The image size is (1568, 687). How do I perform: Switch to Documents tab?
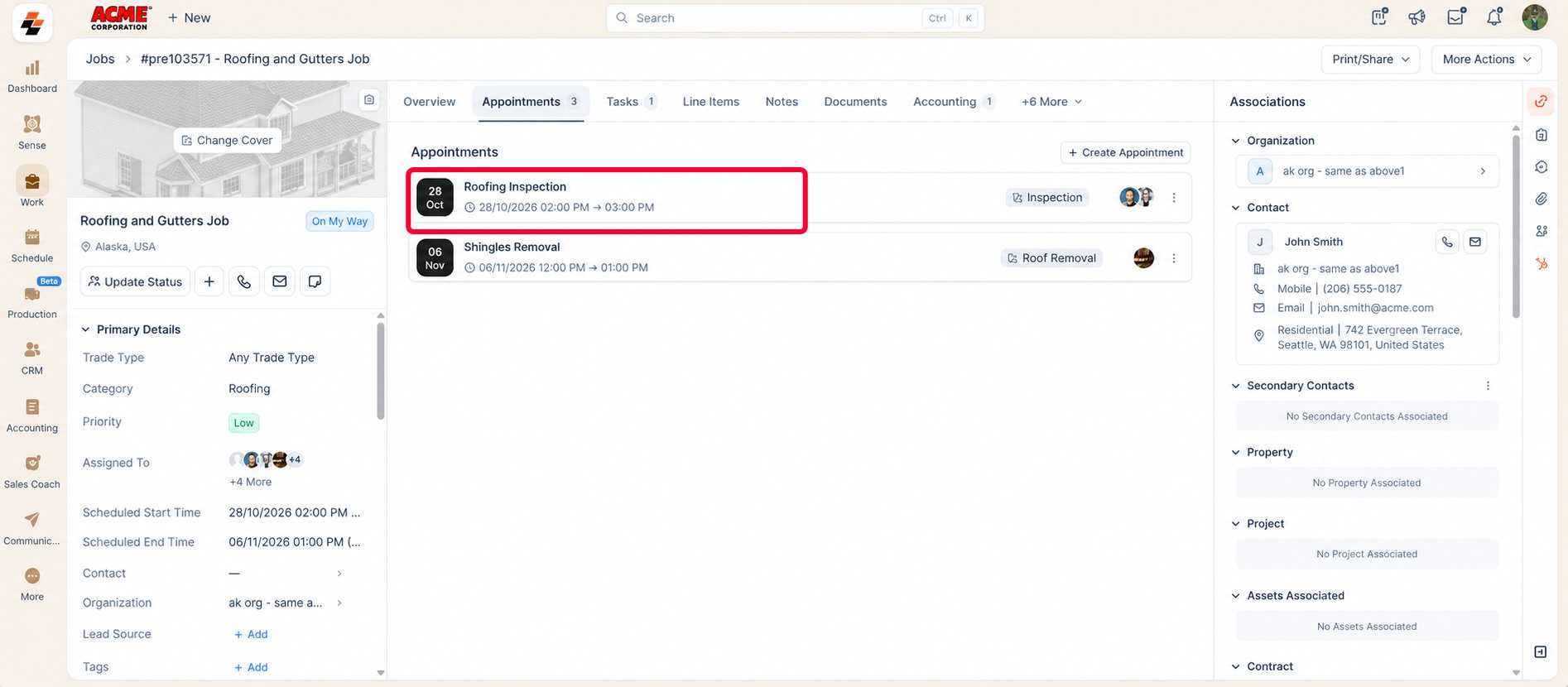(855, 102)
